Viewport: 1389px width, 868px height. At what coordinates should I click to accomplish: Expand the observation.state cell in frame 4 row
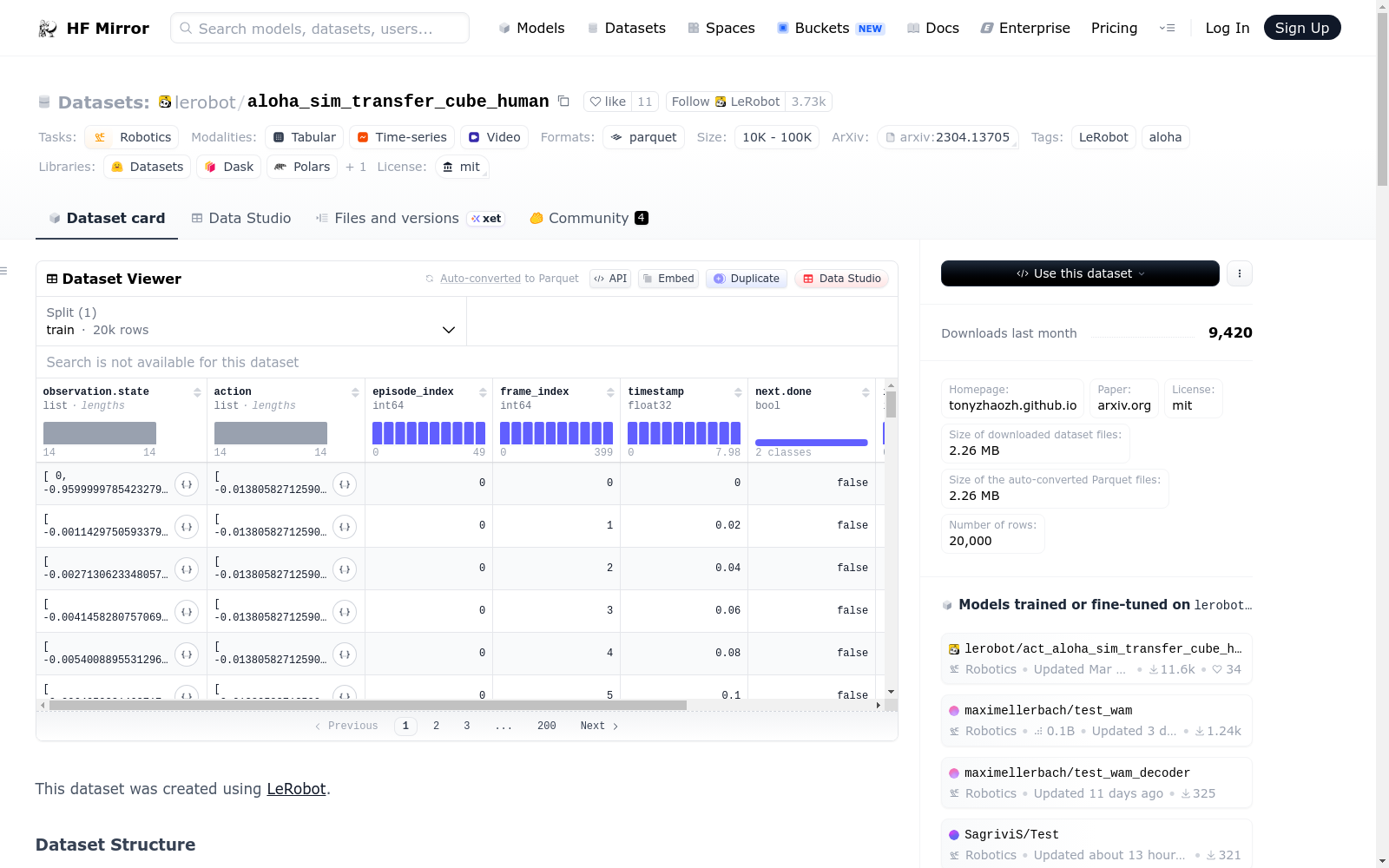(187, 654)
